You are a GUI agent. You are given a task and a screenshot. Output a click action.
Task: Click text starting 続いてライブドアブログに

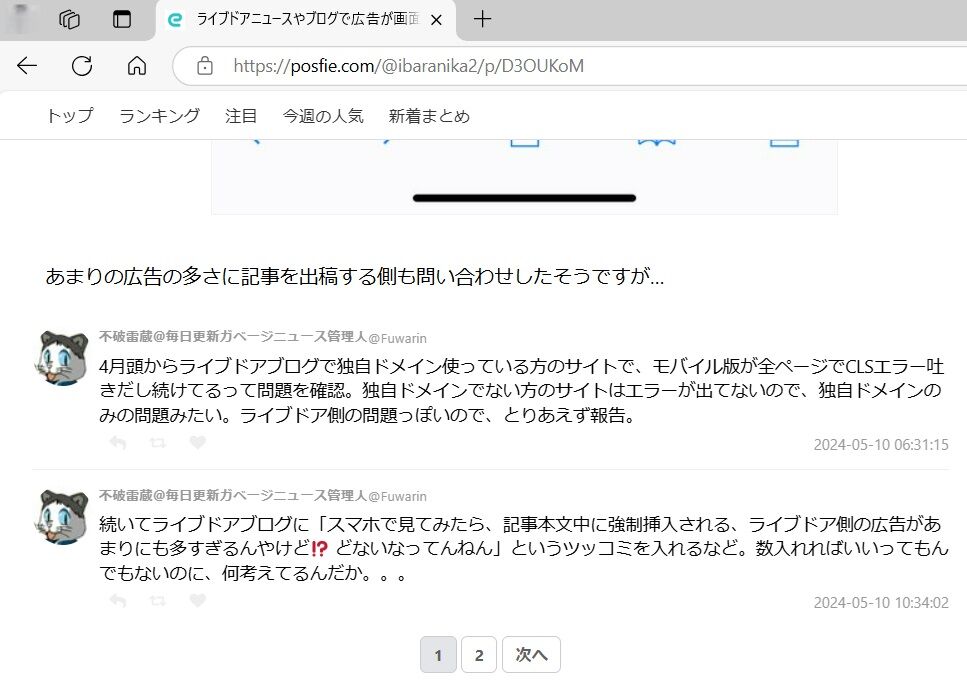[x=523, y=549]
